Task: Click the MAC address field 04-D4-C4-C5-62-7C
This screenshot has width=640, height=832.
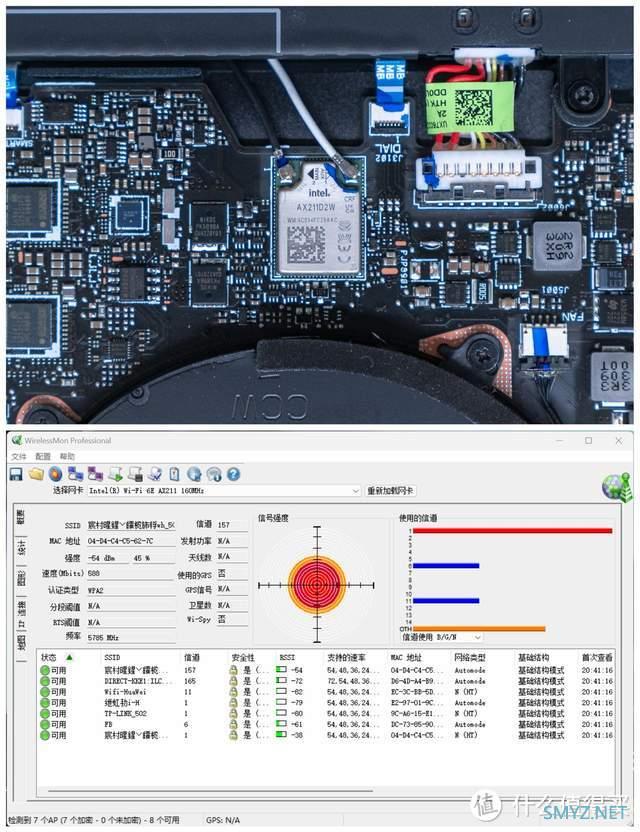Action: coord(131,541)
